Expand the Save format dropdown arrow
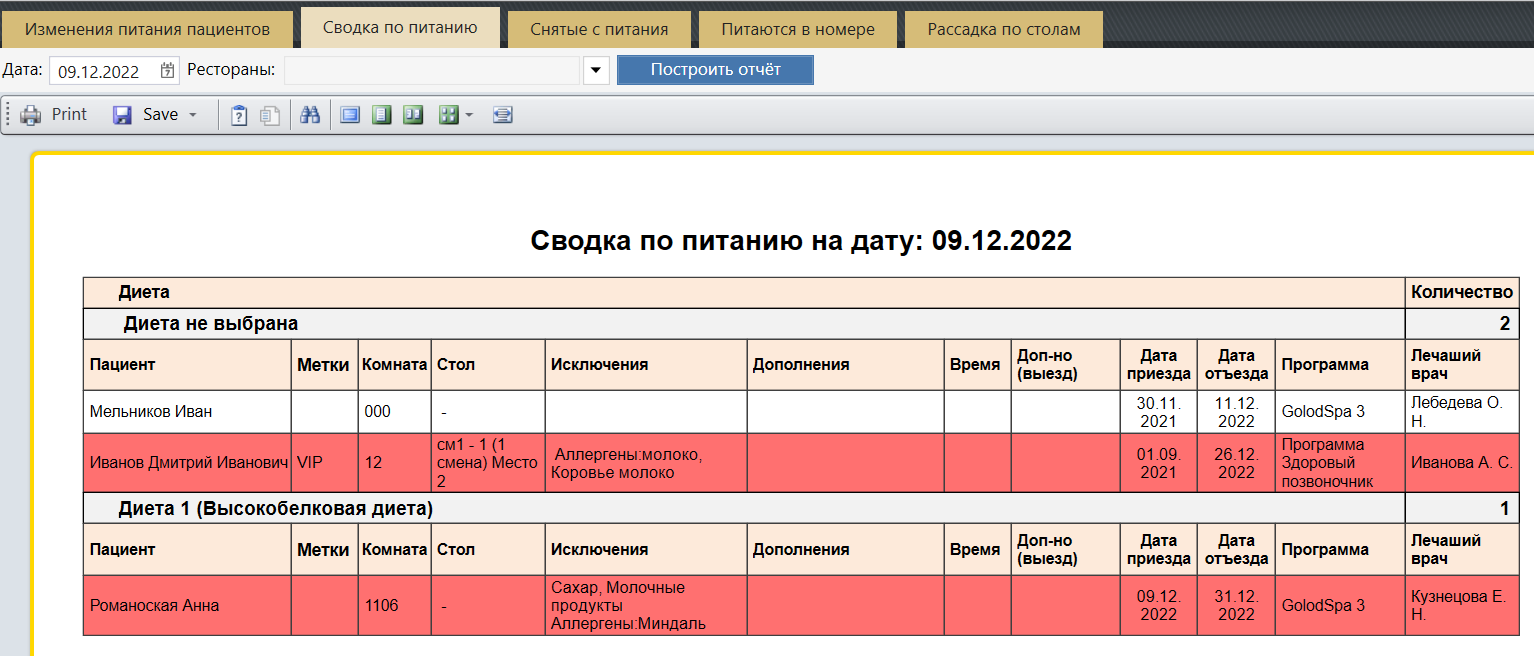 (x=192, y=115)
